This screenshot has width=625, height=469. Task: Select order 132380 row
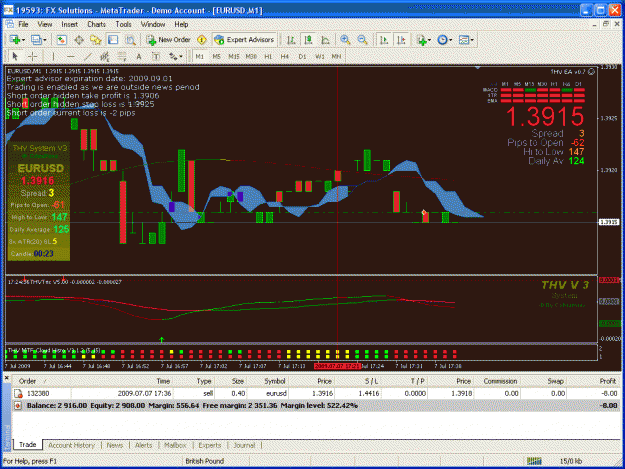pos(316,393)
